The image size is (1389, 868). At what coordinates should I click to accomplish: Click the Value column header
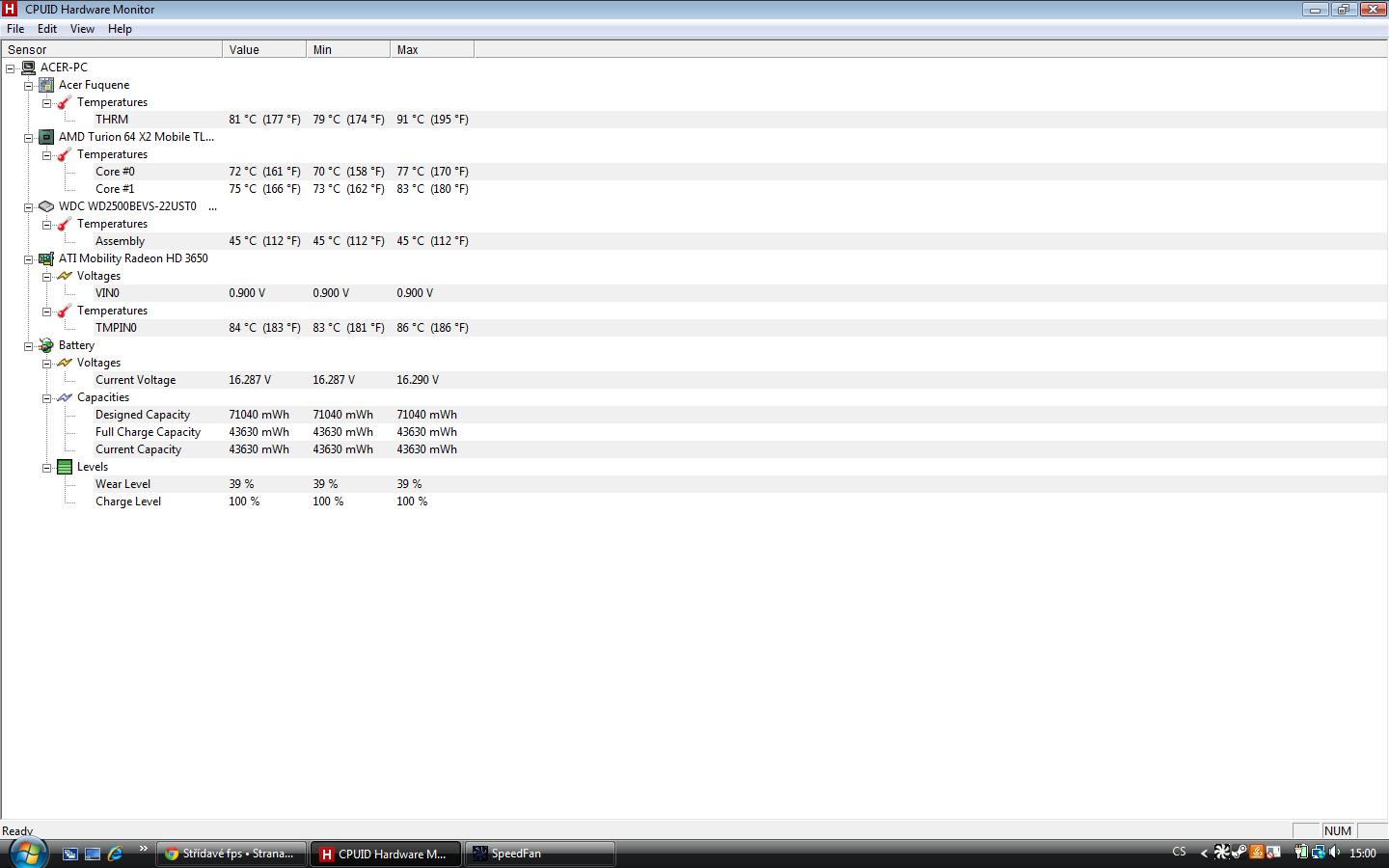[x=264, y=49]
